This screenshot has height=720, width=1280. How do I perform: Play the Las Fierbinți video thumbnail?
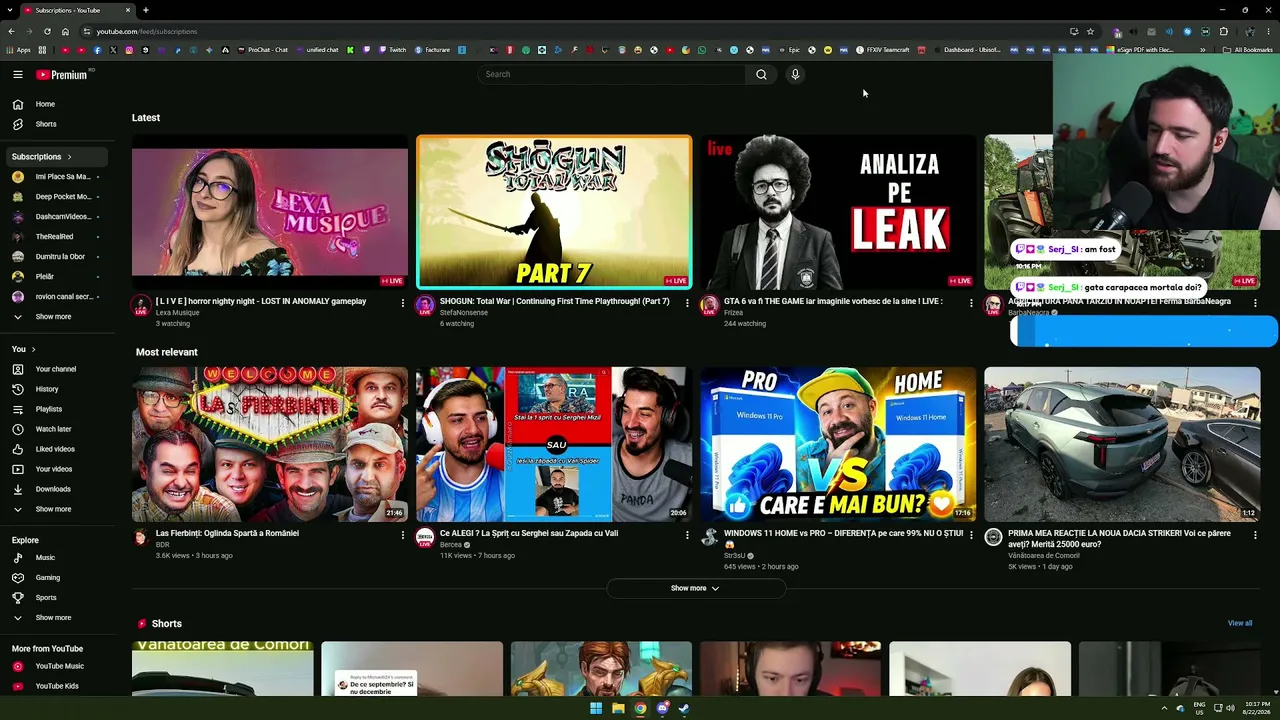(270, 444)
